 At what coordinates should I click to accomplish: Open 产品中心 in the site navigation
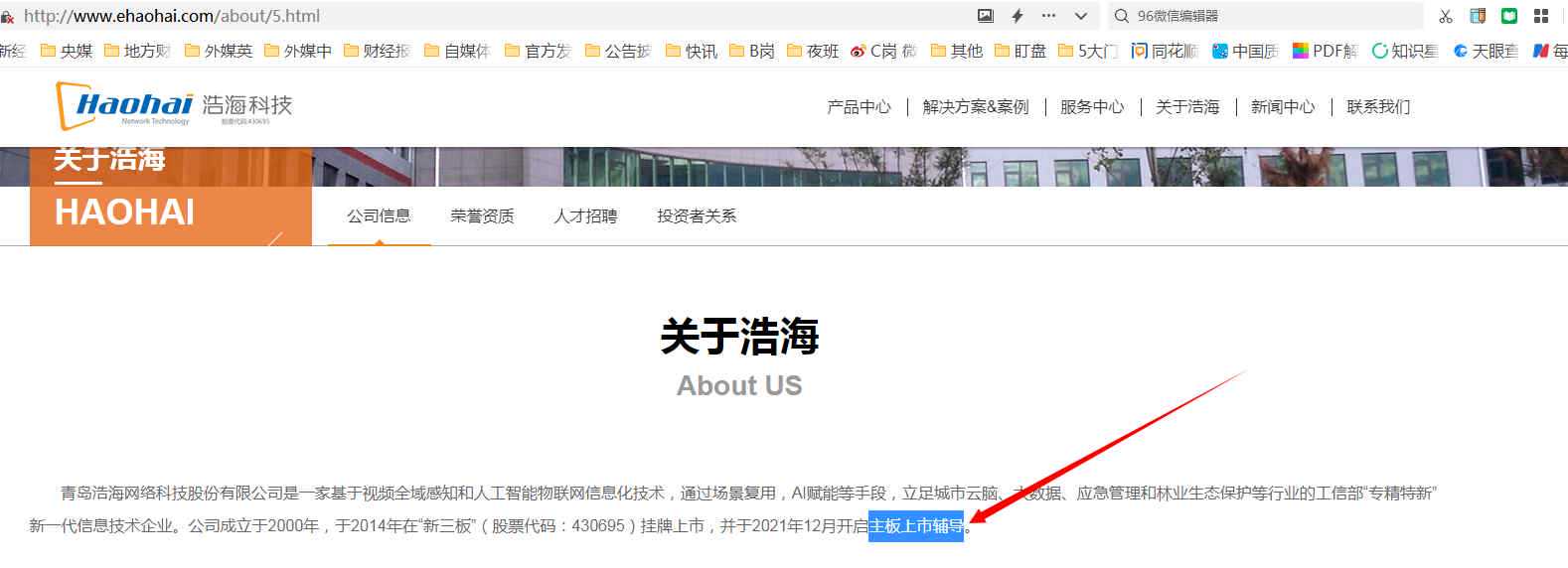(x=859, y=107)
